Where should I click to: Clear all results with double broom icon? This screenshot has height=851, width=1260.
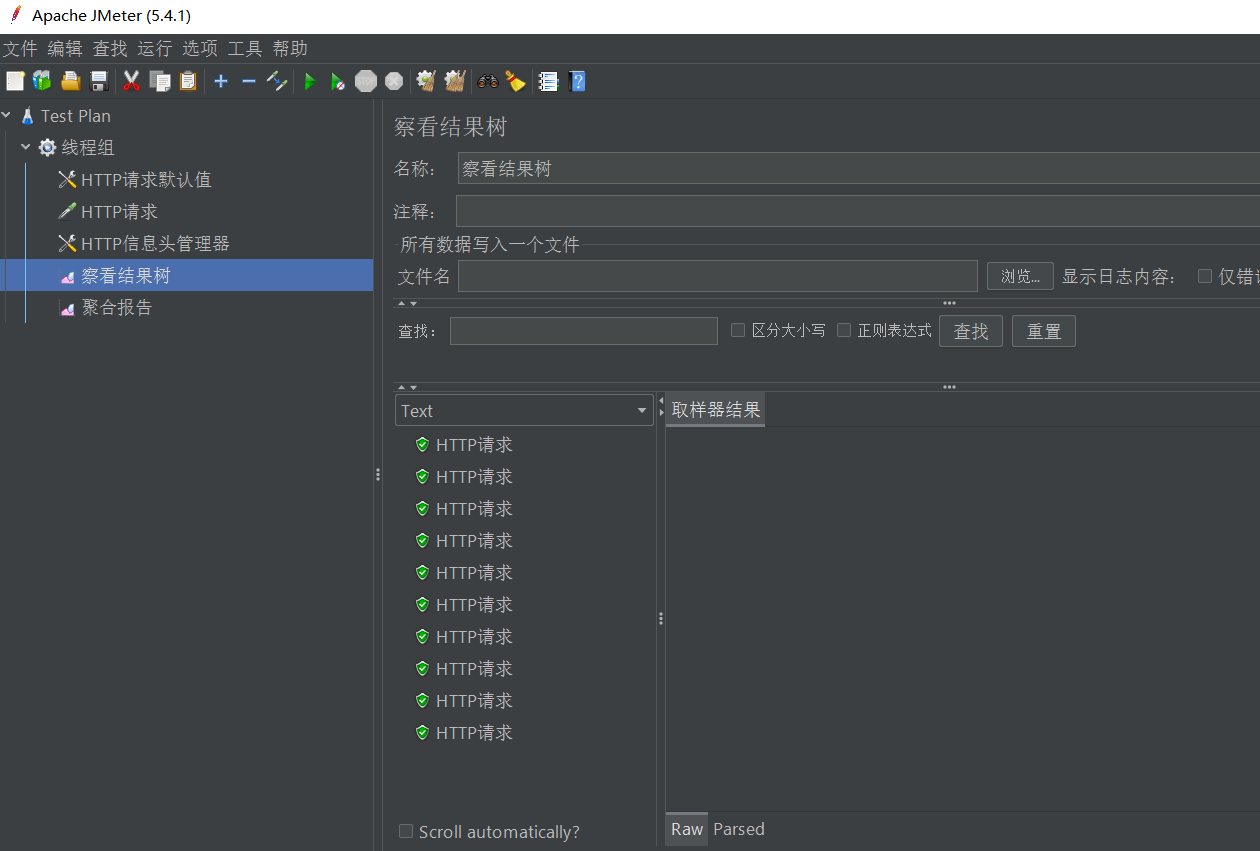(x=455, y=81)
